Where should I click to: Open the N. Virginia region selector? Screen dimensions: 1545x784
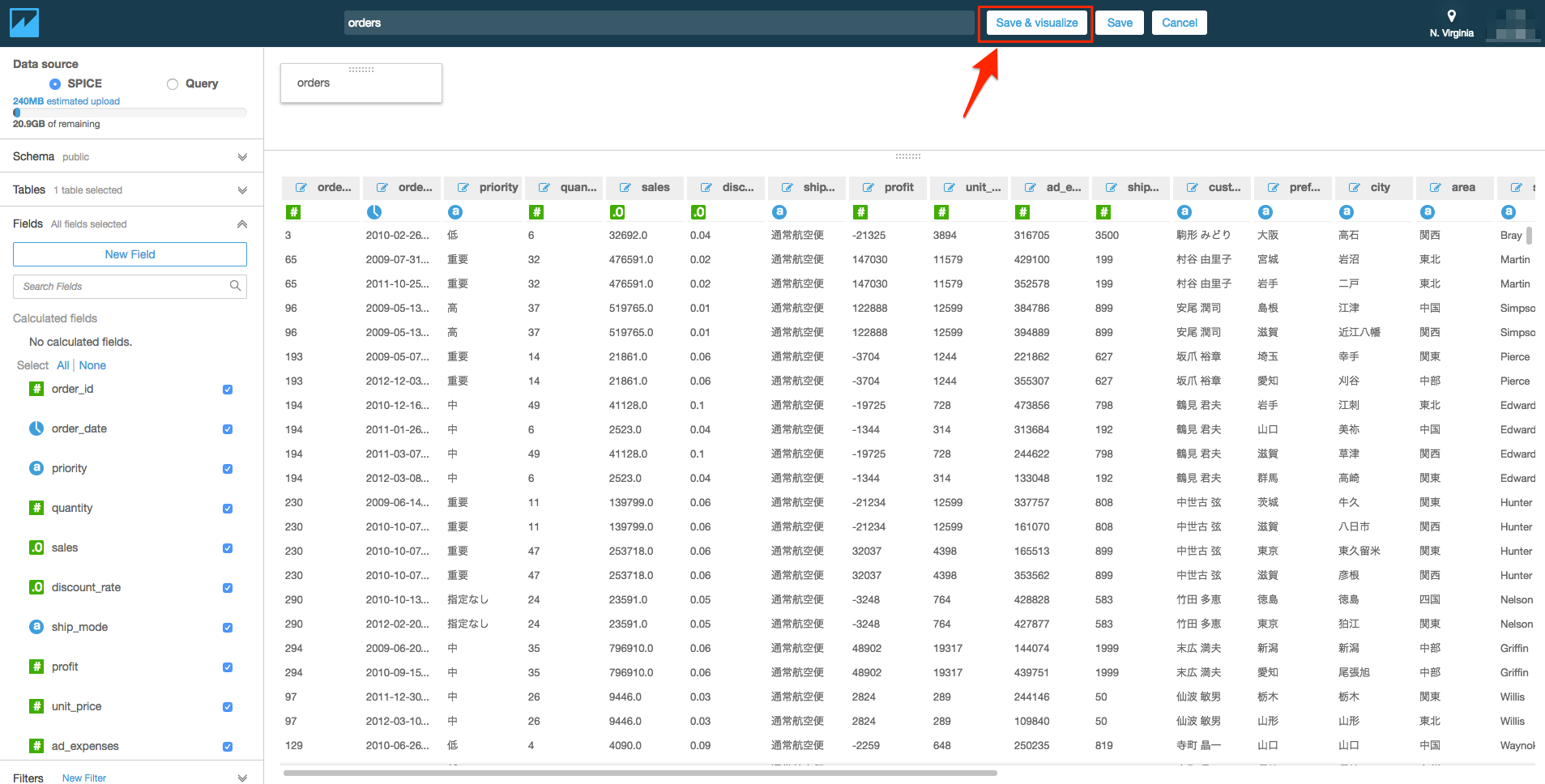point(1451,22)
